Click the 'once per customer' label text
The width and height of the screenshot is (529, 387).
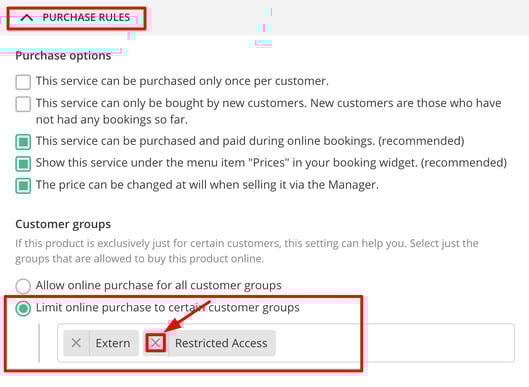pos(182,81)
